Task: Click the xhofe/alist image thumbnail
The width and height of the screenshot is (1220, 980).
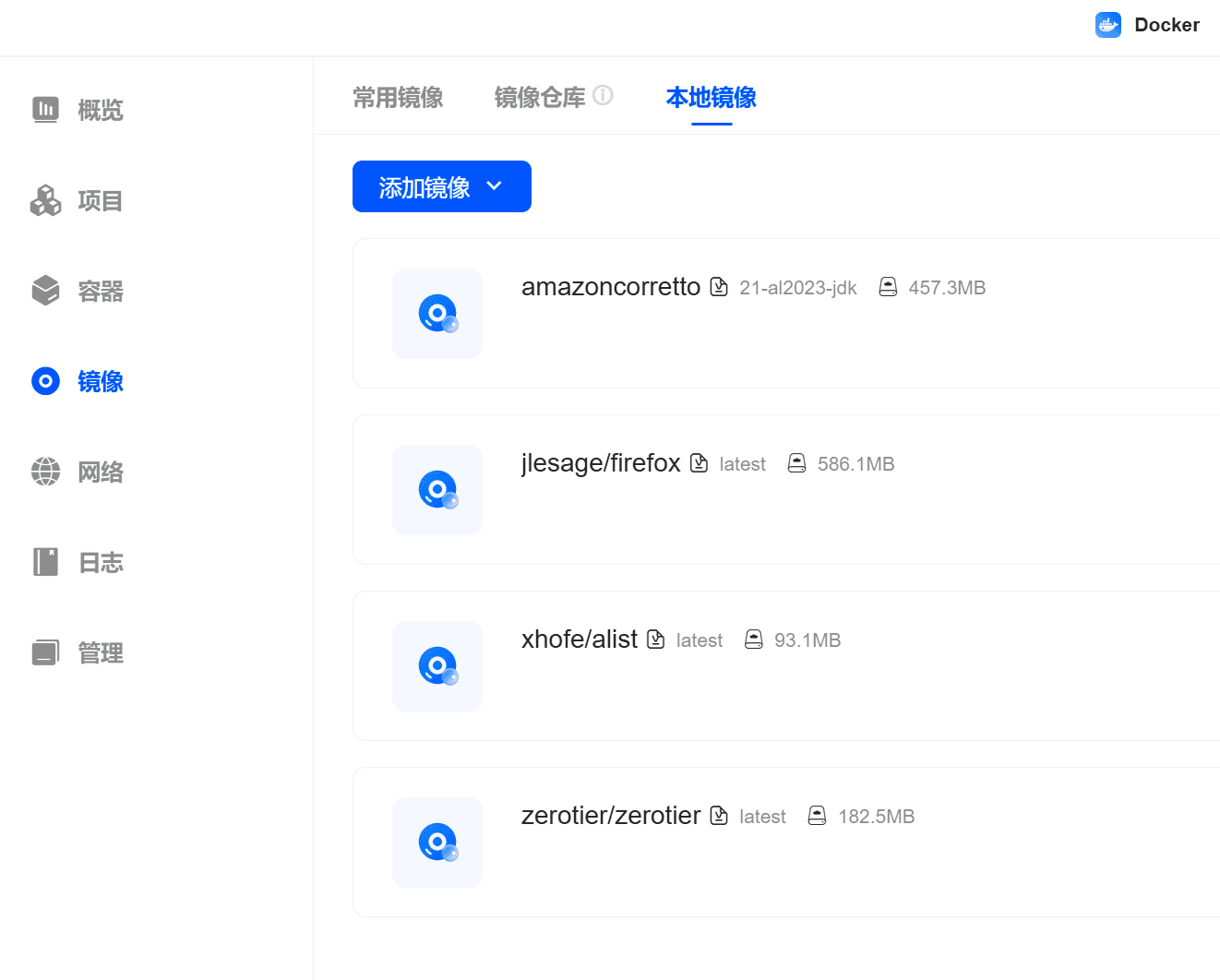Action: coord(437,665)
